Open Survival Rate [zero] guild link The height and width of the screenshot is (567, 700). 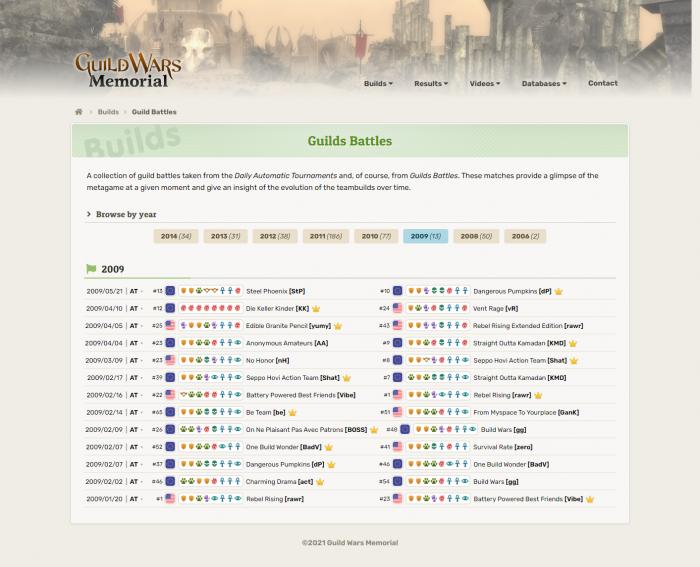(x=503, y=447)
